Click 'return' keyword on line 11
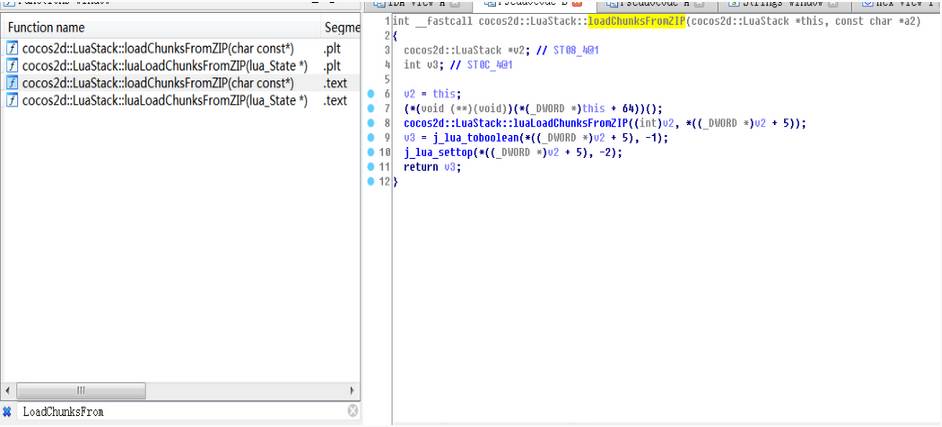Image resolution: width=942 pixels, height=427 pixels. tap(421, 167)
